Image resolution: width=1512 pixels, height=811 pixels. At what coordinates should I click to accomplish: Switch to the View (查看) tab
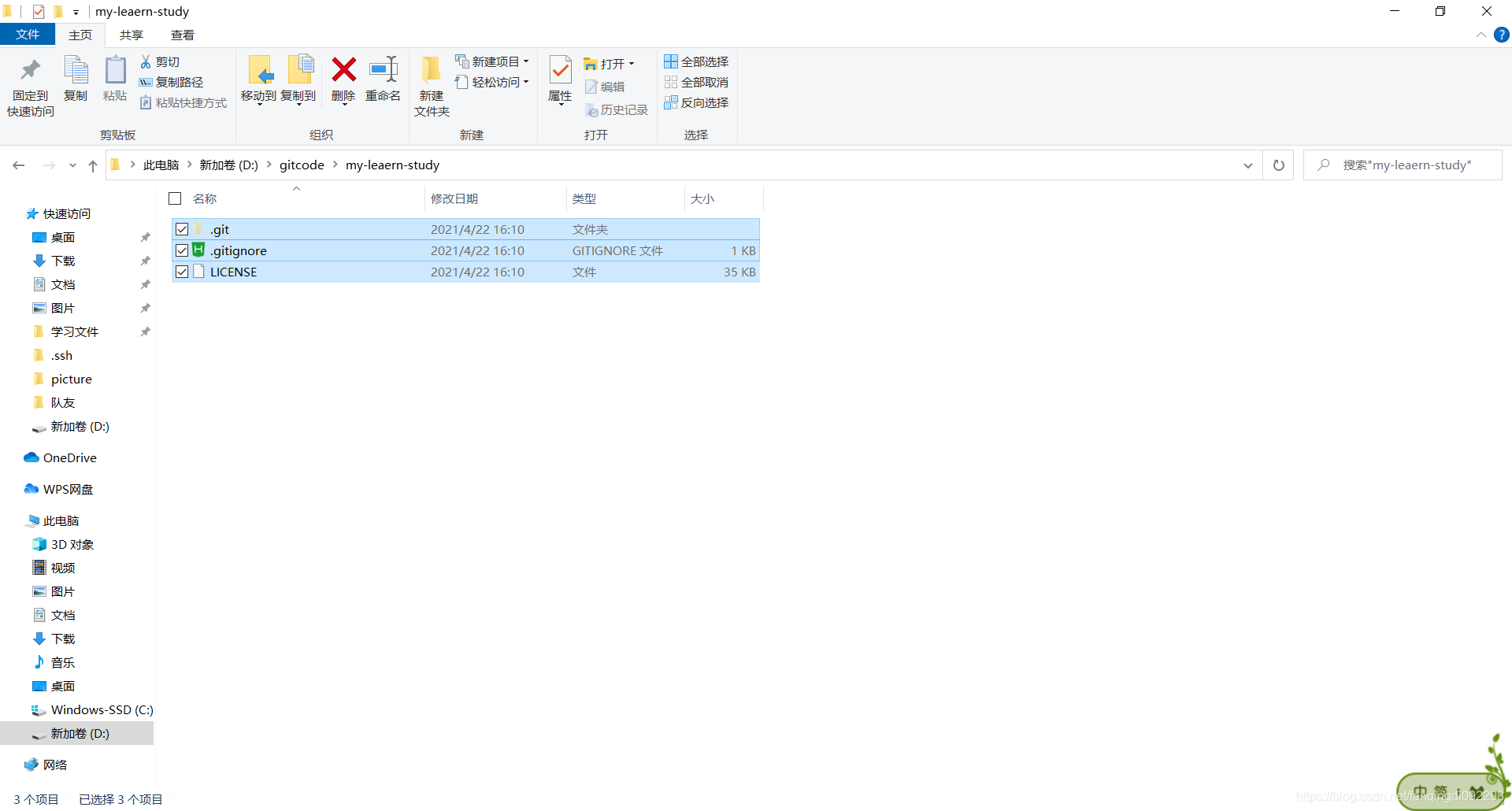coord(183,35)
